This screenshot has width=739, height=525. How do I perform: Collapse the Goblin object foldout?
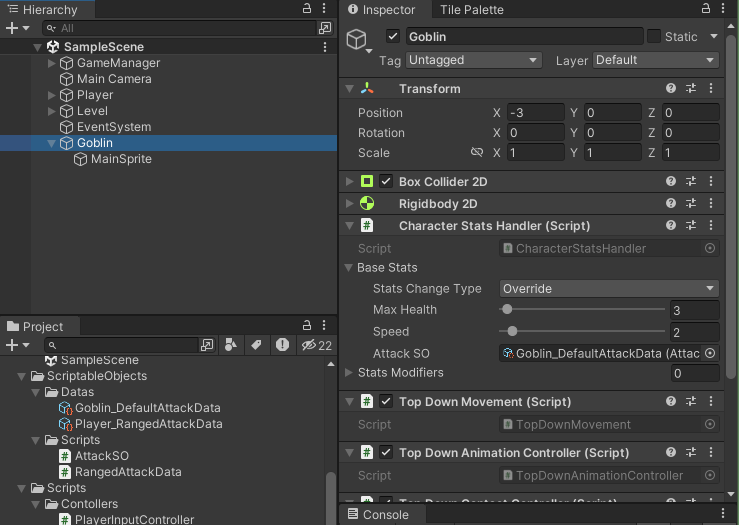pos(52,143)
